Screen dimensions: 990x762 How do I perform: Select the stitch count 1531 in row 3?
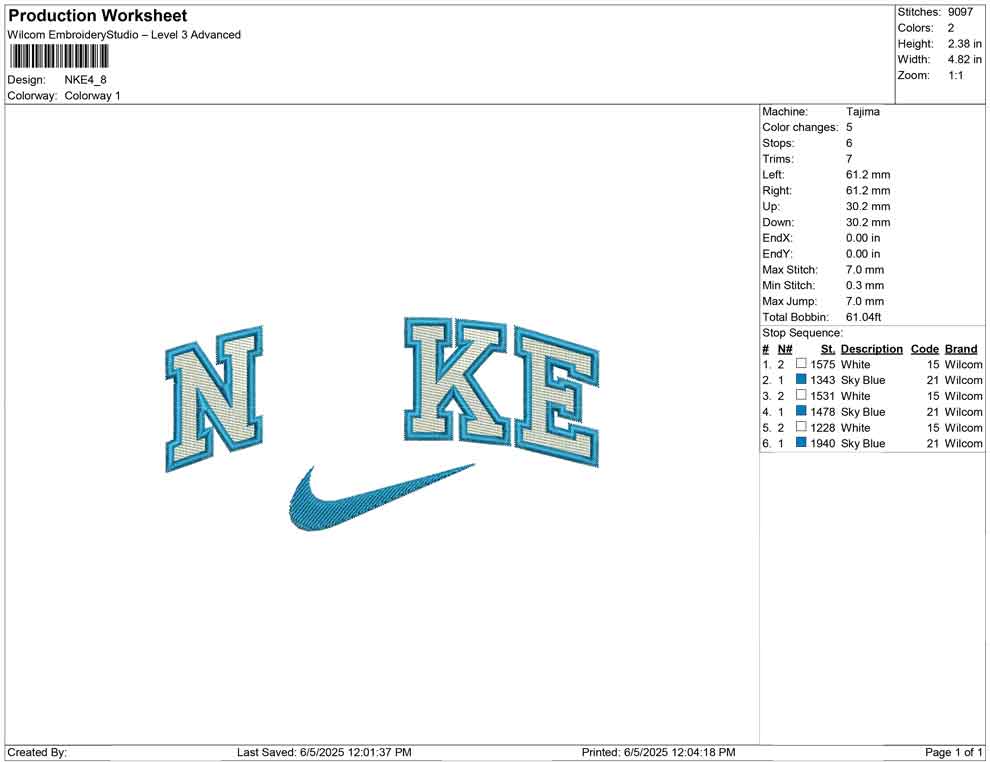823,396
